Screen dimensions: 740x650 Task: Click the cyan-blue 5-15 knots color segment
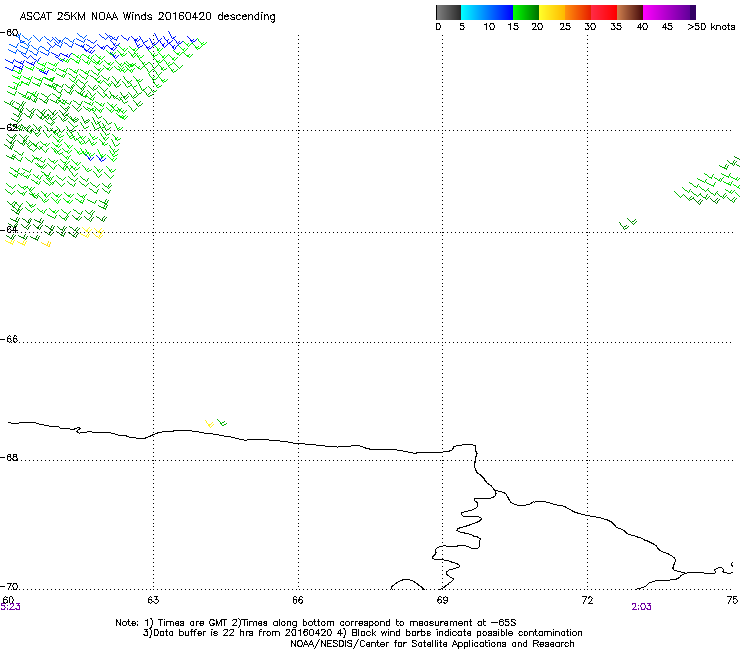pos(487,12)
